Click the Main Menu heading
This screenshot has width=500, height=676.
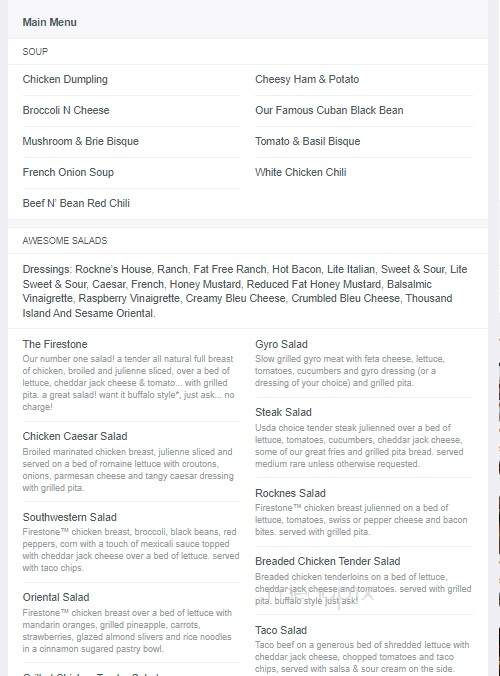pyautogui.click(x=50, y=22)
